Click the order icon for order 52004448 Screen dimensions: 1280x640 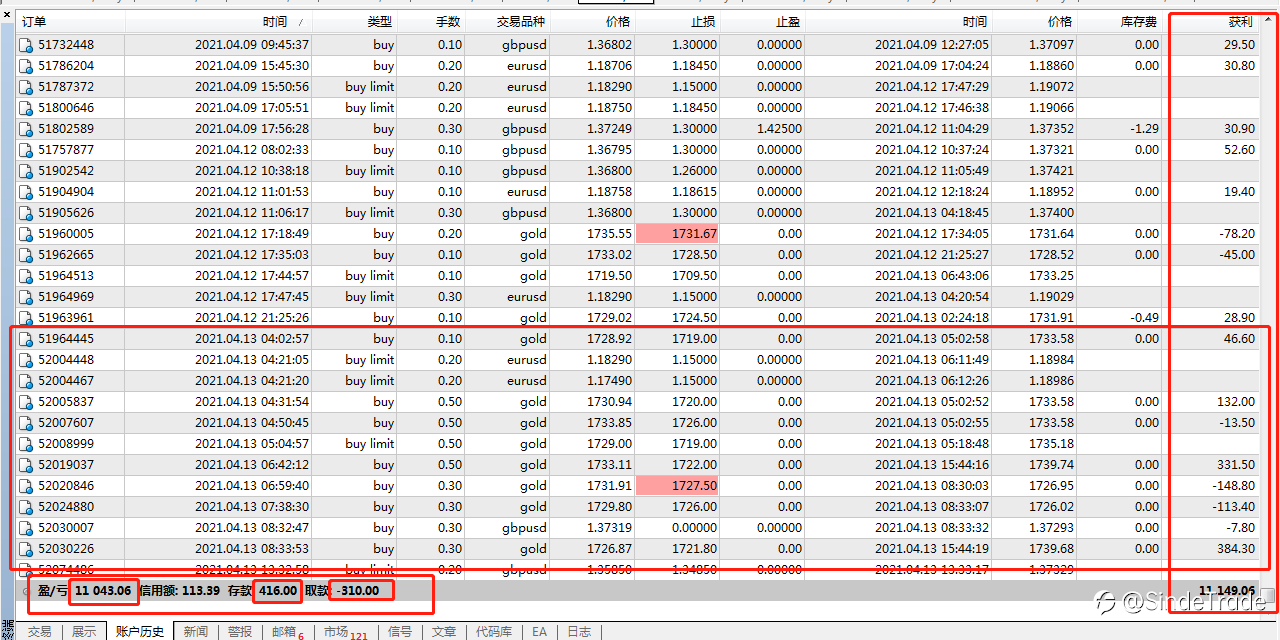tap(26, 360)
